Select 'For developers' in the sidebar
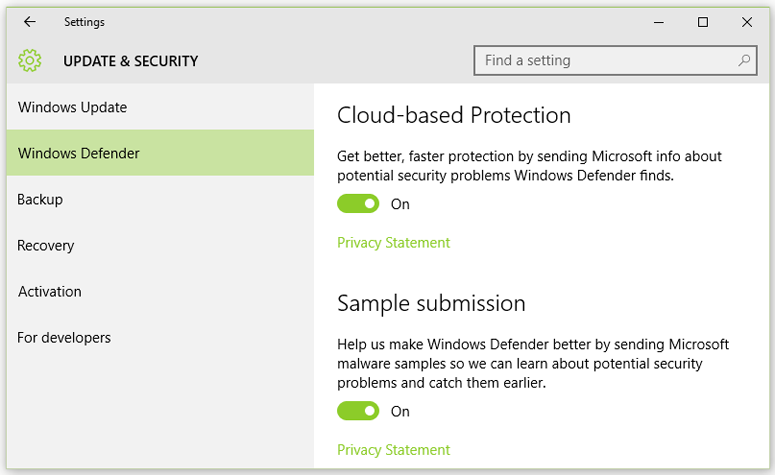This screenshot has height=475, width=775. click(64, 337)
